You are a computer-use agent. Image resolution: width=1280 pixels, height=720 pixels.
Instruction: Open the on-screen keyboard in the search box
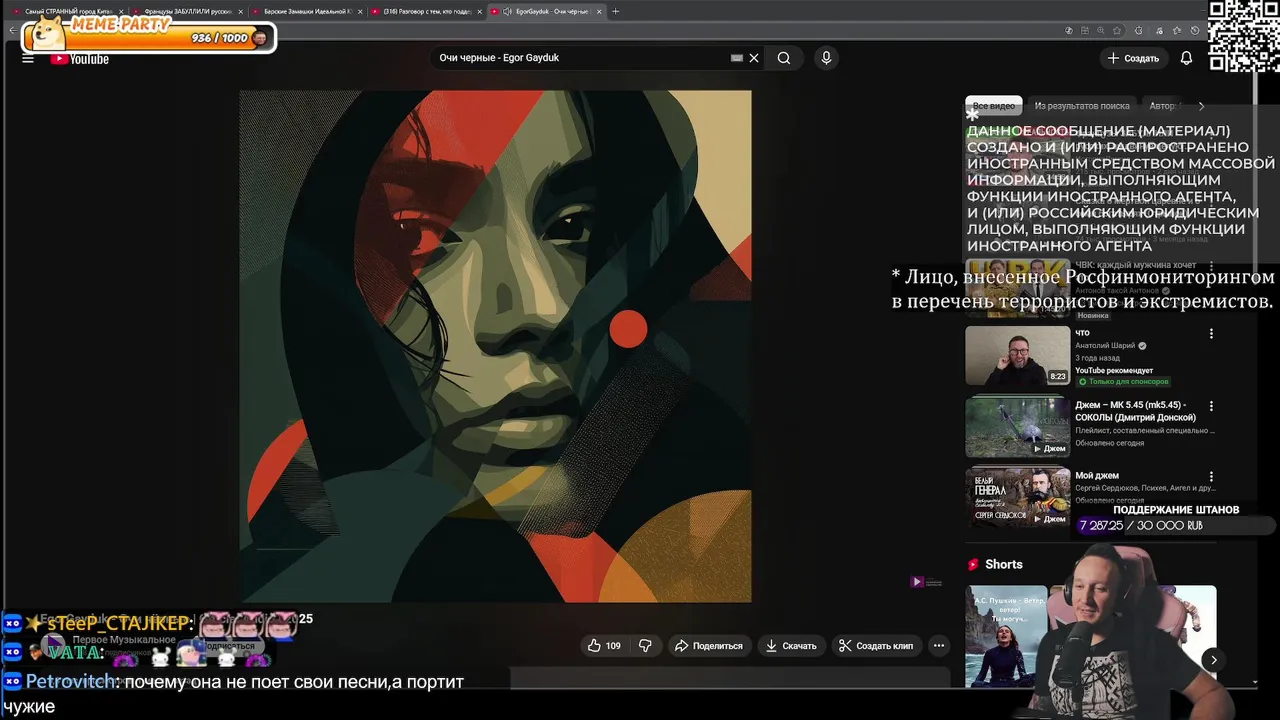[737, 58]
